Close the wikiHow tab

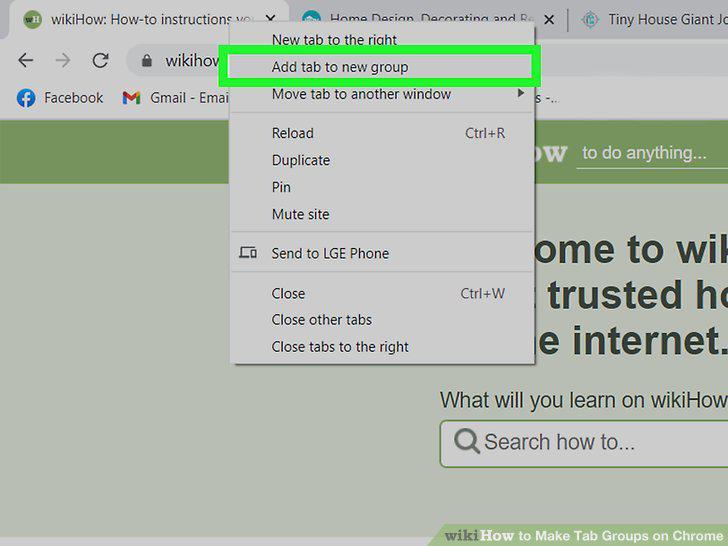[270, 19]
